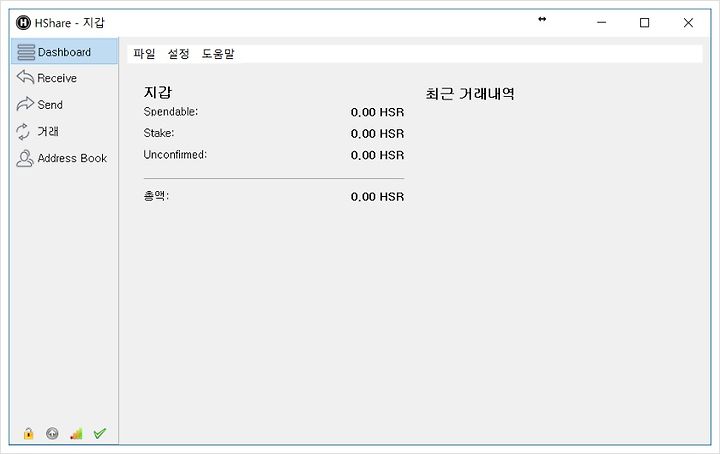Click the green sync checkmark icon

(x=100, y=433)
